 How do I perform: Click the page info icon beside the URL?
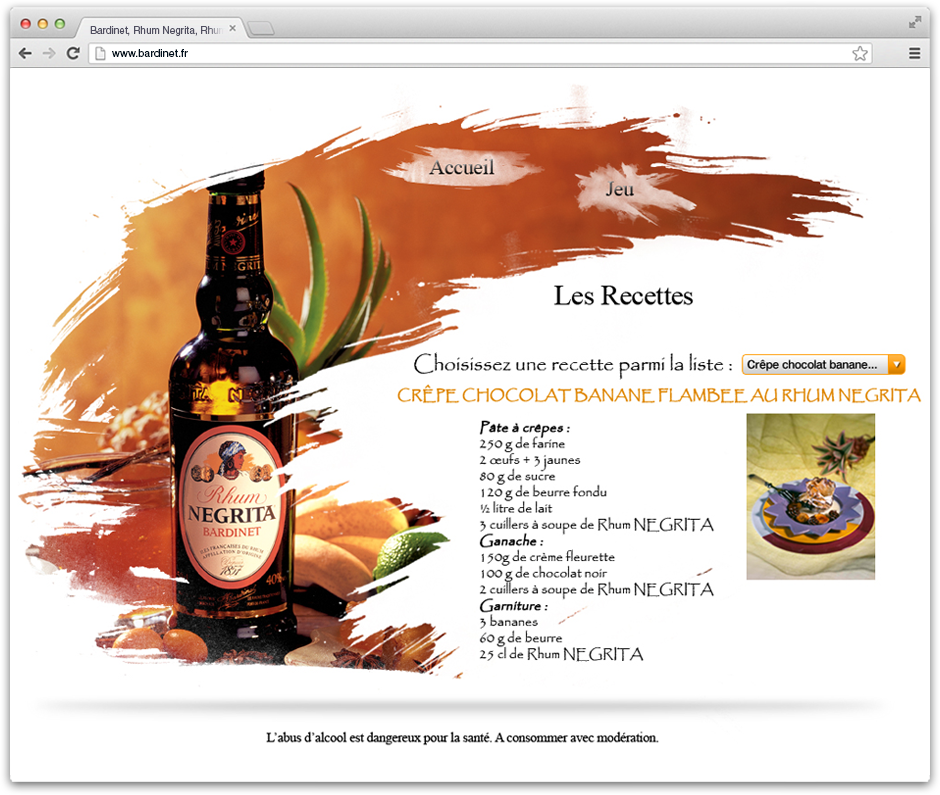pyautogui.click(x=100, y=53)
